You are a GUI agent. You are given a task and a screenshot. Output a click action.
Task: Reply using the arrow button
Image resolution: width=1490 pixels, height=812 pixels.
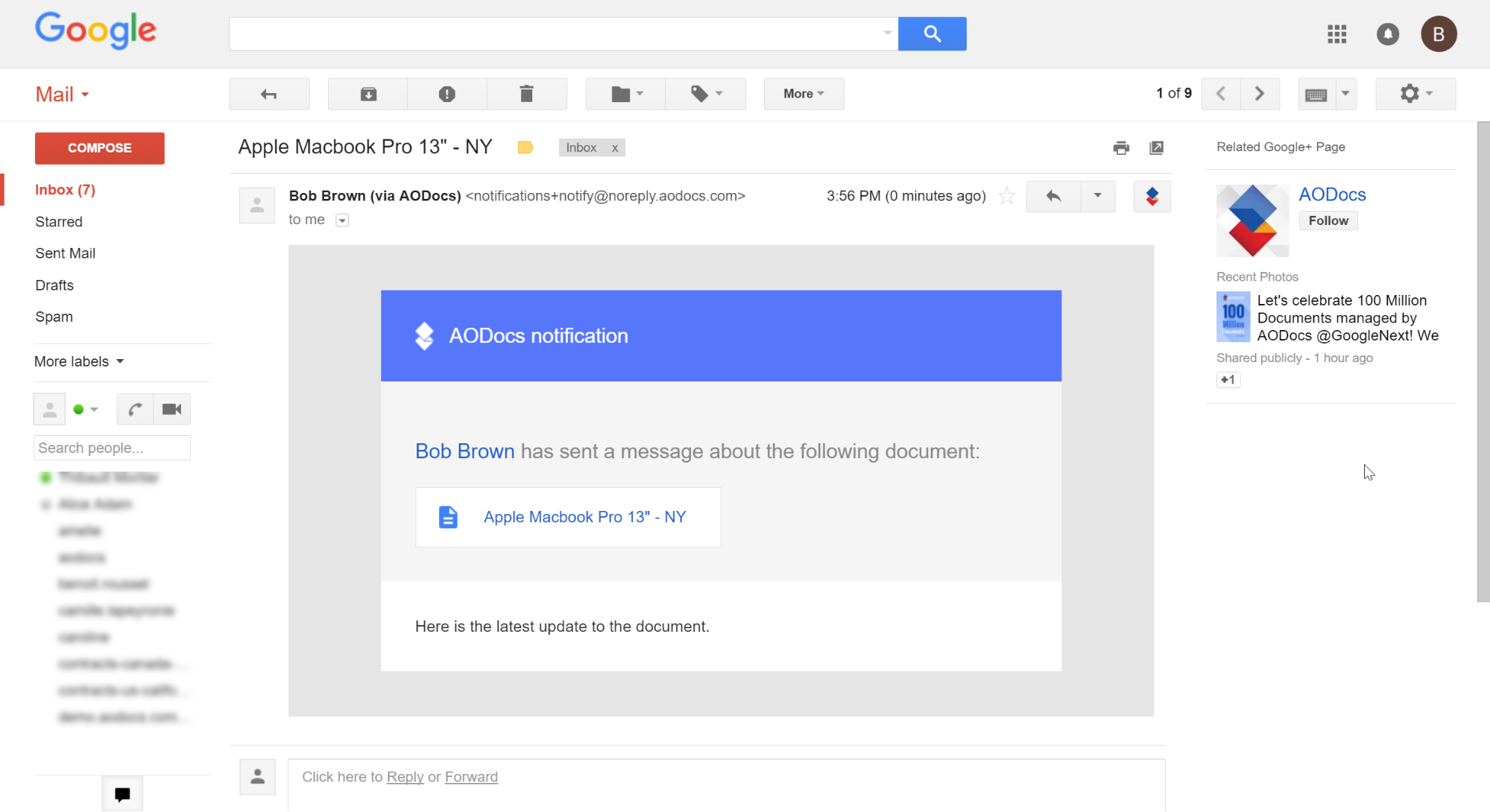coord(1053,197)
